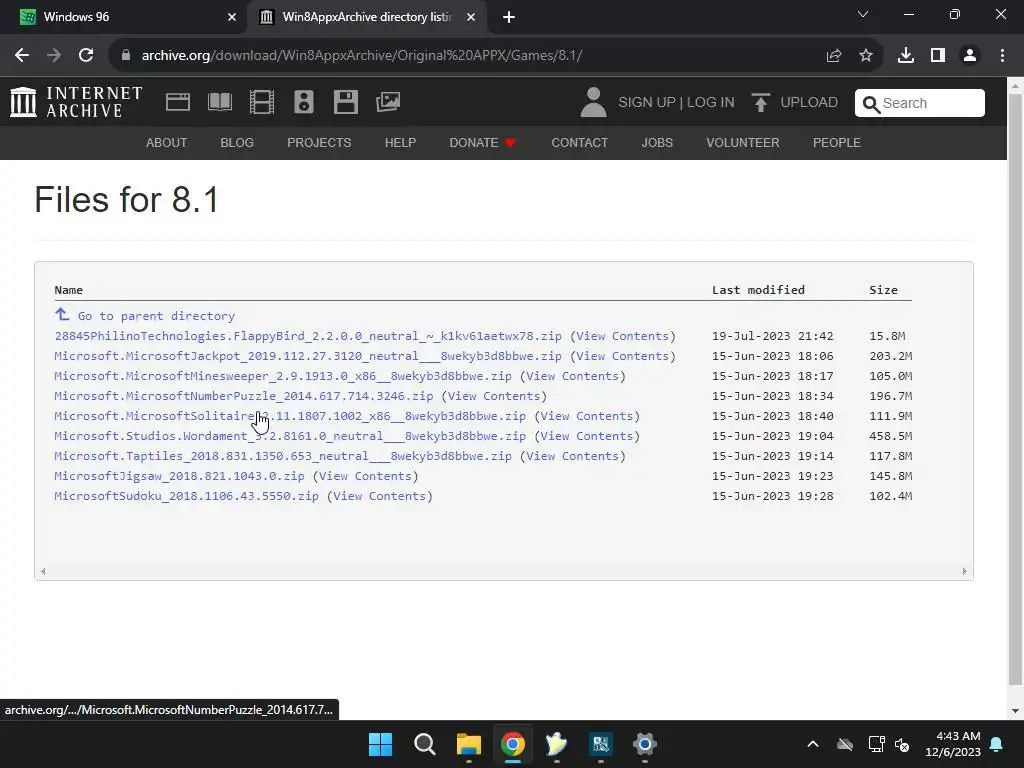
Task: Click the address bar URL
Action: point(362,56)
